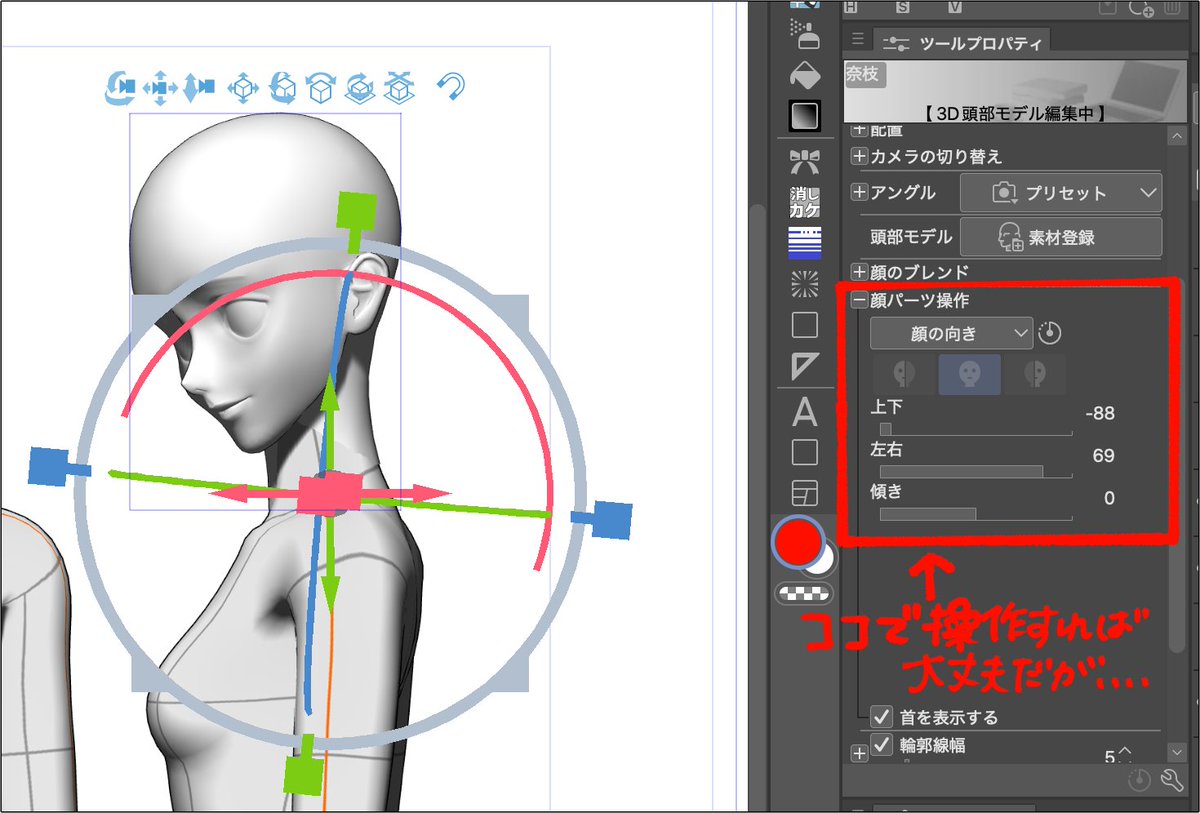Open the 顔の向き dropdown
The width and height of the screenshot is (1200, 813).
pyautogui.click(x=951, y=333)
